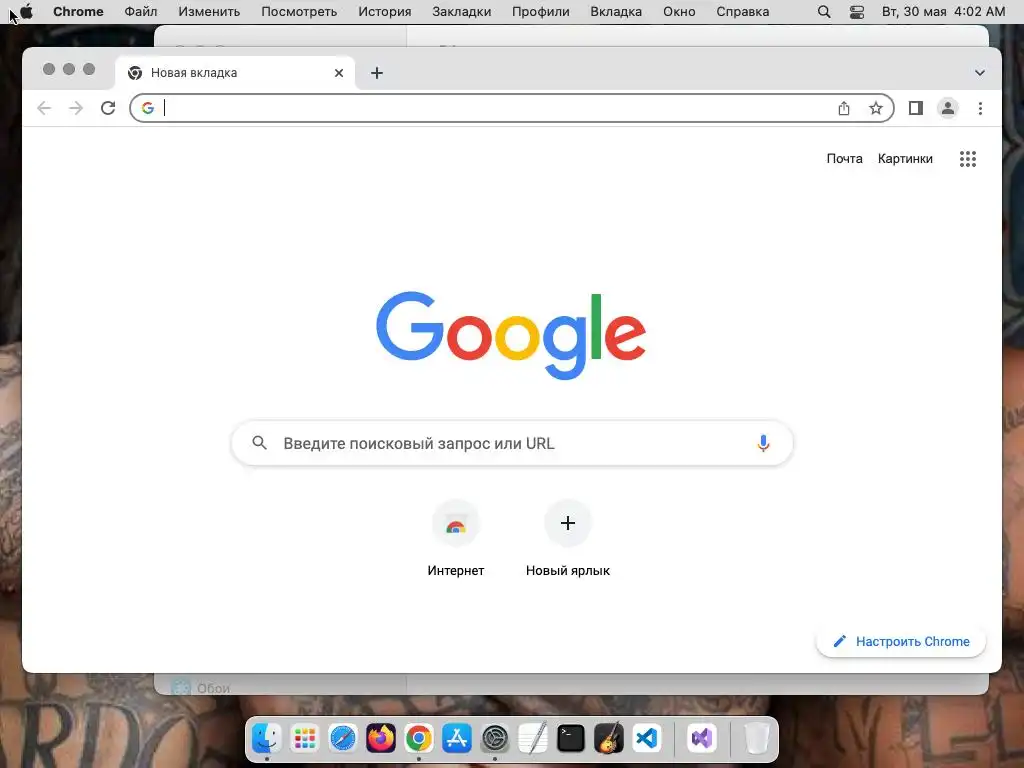
Task: Open the Посмотреть menu
Action: point(299,12)
